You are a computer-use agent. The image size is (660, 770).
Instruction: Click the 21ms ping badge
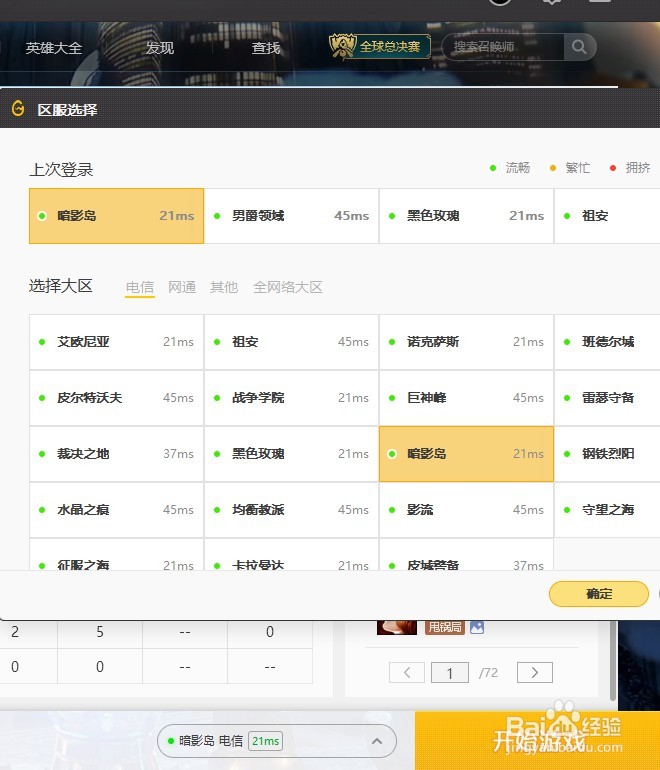tap(265, 741)
